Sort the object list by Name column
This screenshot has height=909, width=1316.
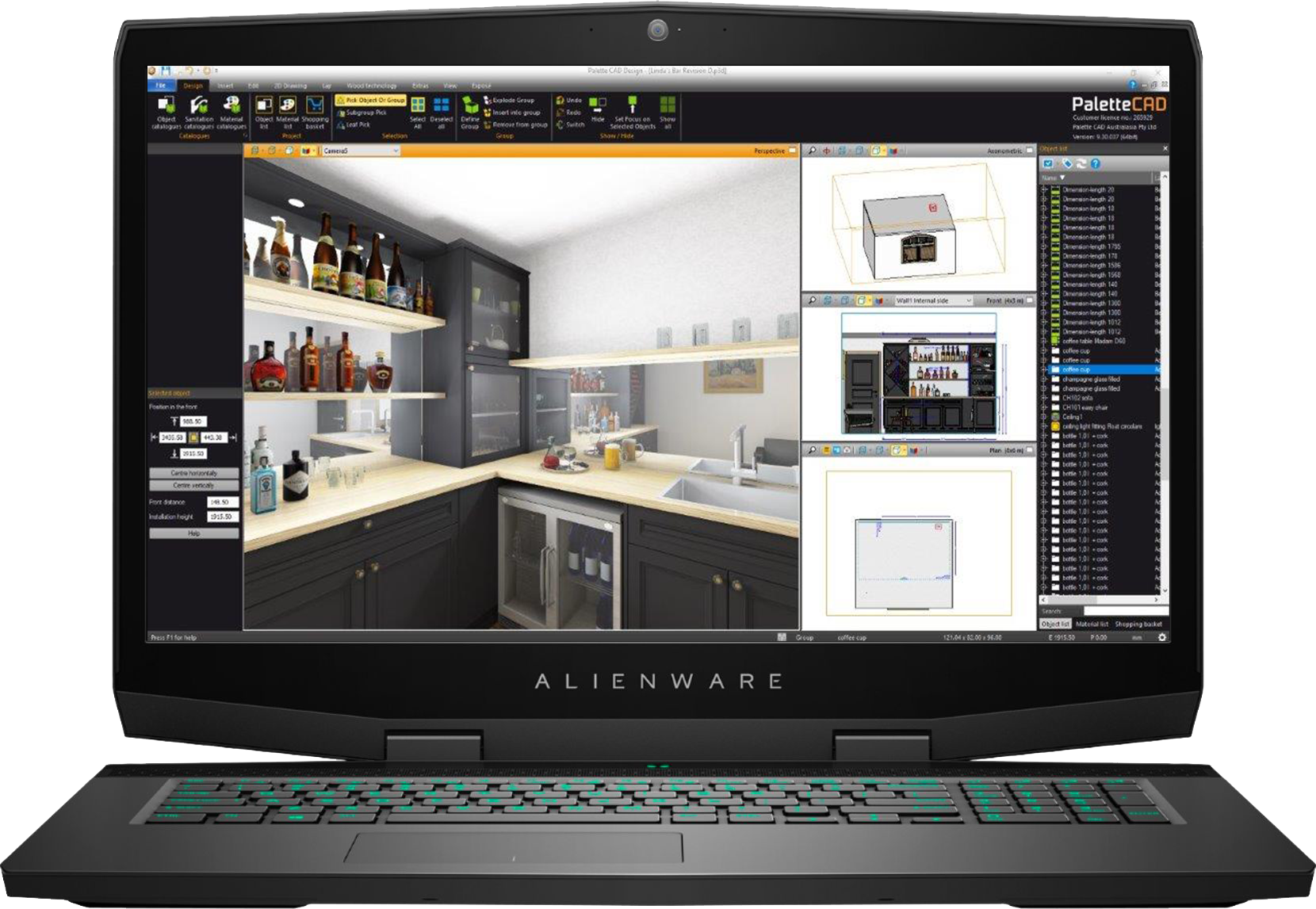click(1094, 178)
